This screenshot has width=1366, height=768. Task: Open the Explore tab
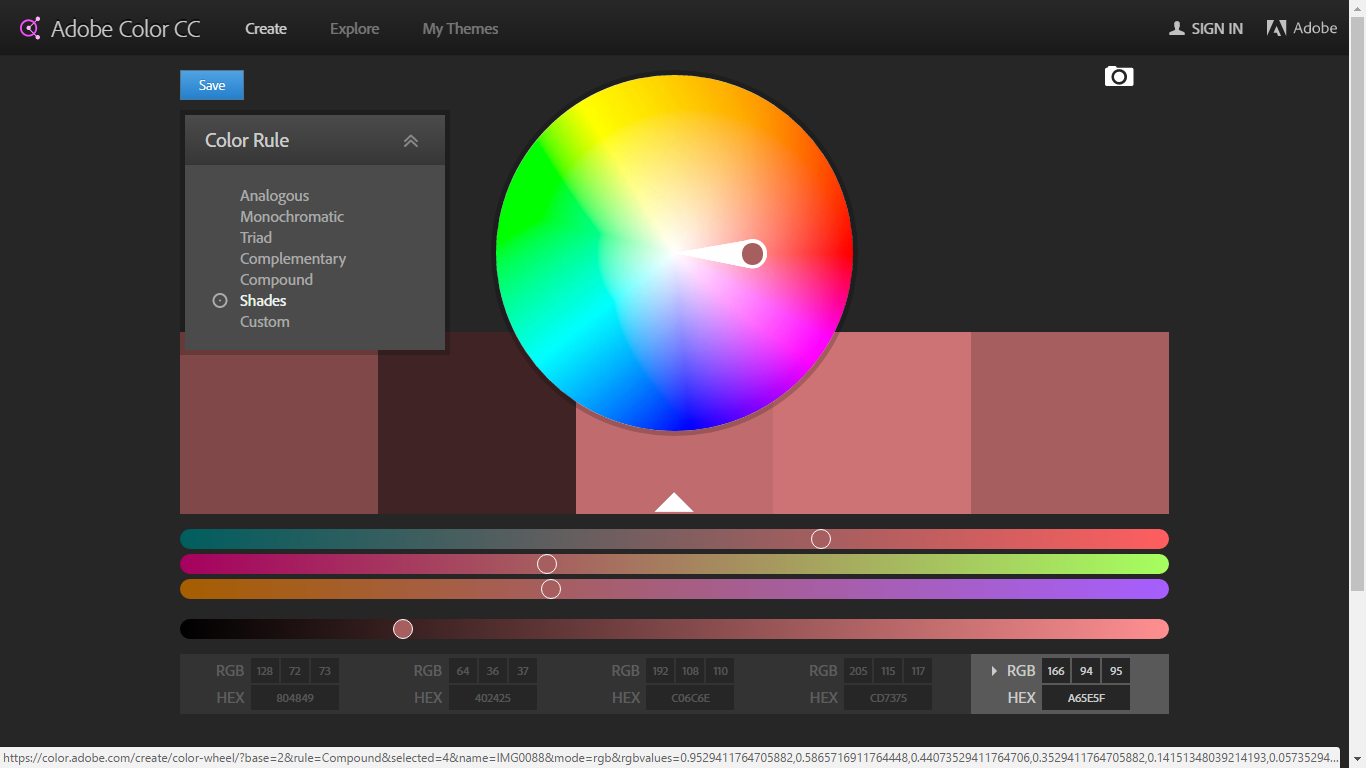coord(355,29)
